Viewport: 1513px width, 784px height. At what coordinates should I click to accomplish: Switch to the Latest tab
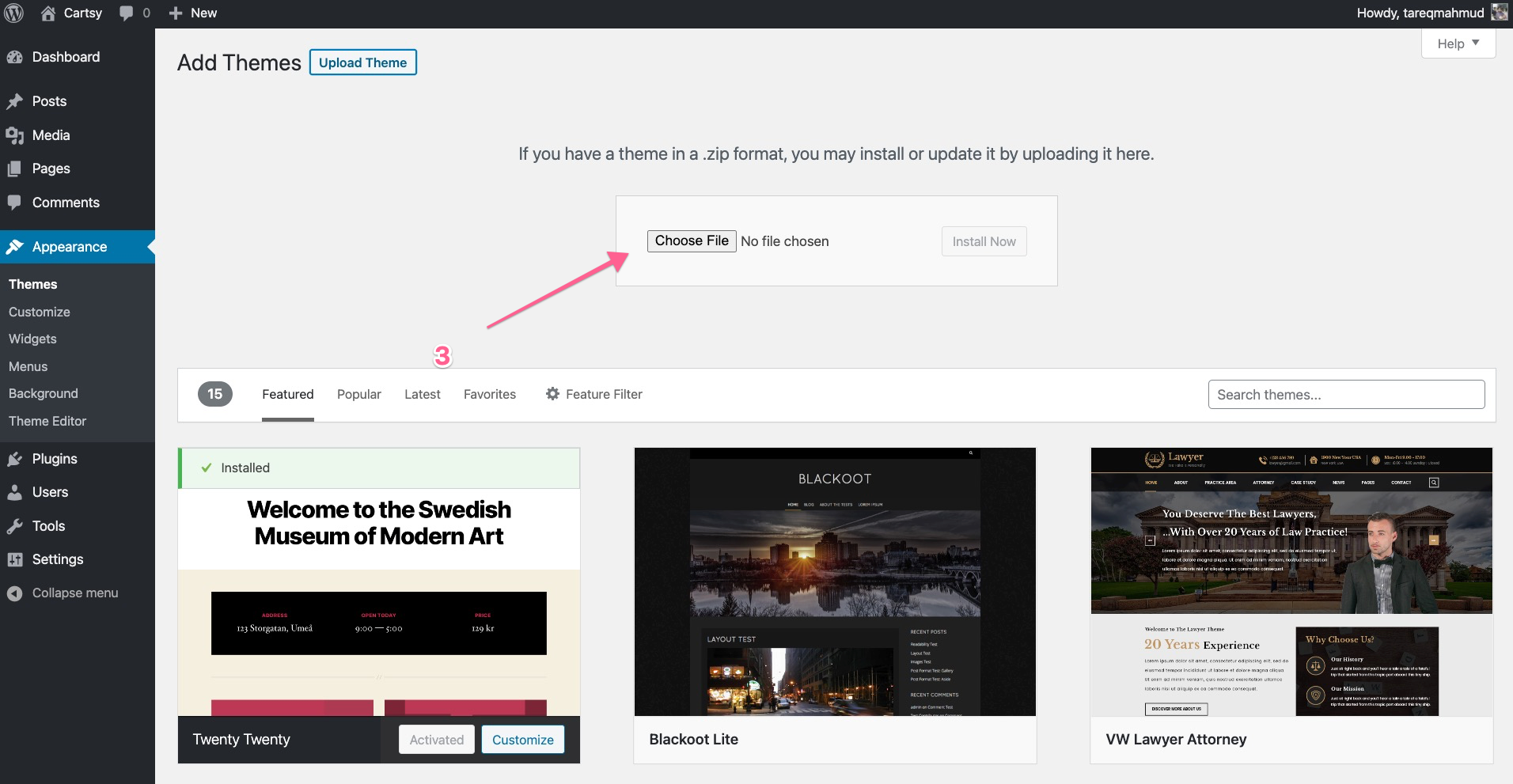[423, 394]
